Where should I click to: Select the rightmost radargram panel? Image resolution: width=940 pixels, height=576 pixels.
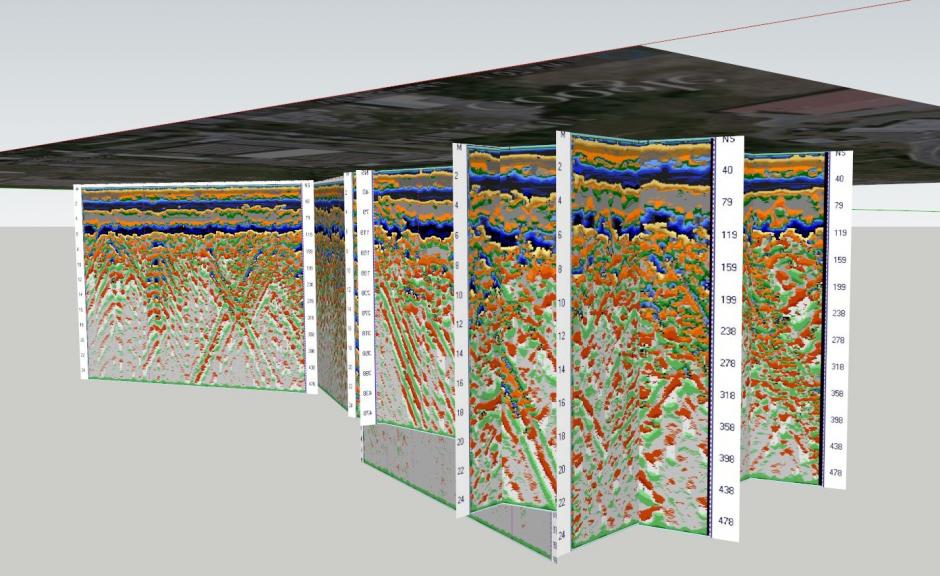785,316
